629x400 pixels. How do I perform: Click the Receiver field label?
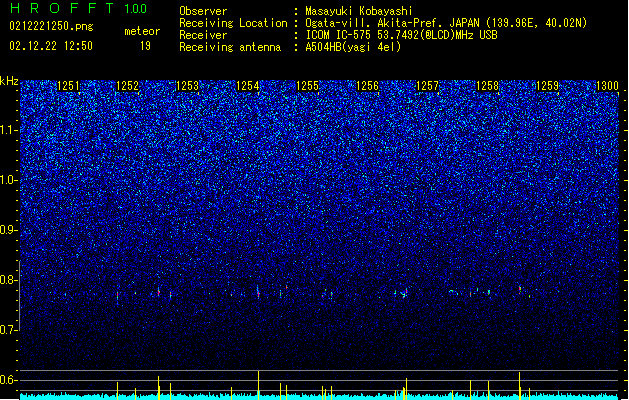coord(203,35)
